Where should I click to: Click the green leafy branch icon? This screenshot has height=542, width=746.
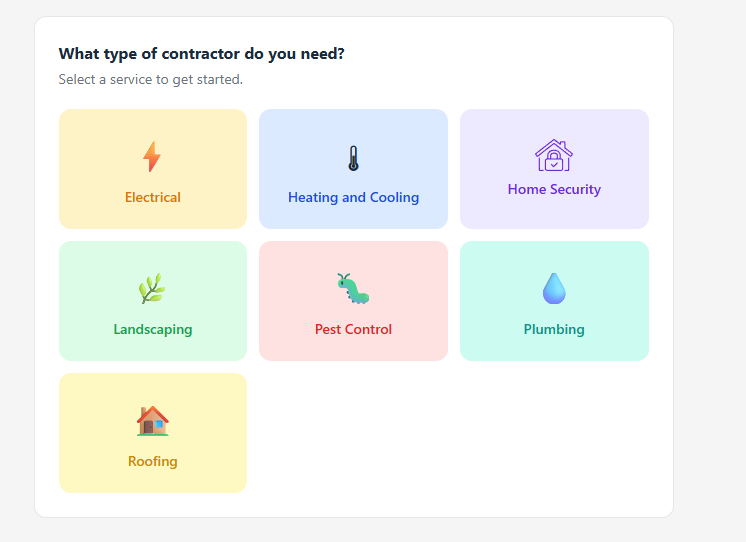[152, 288]
